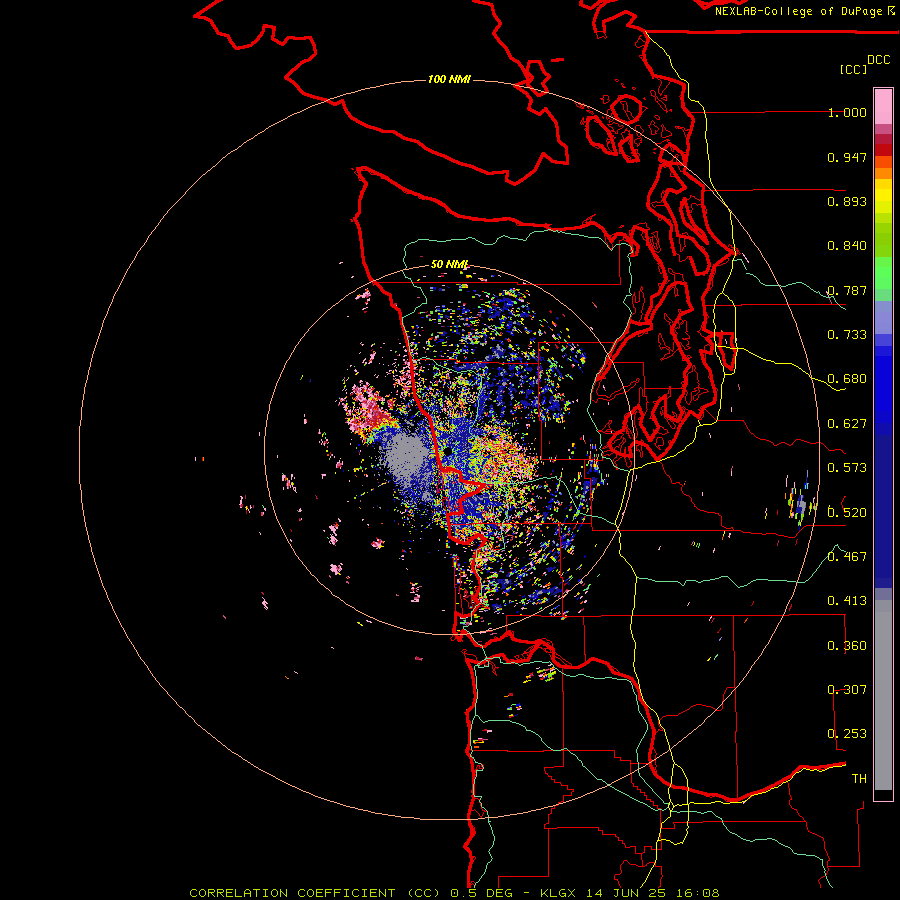Select the 0.627 scale value

847,424
